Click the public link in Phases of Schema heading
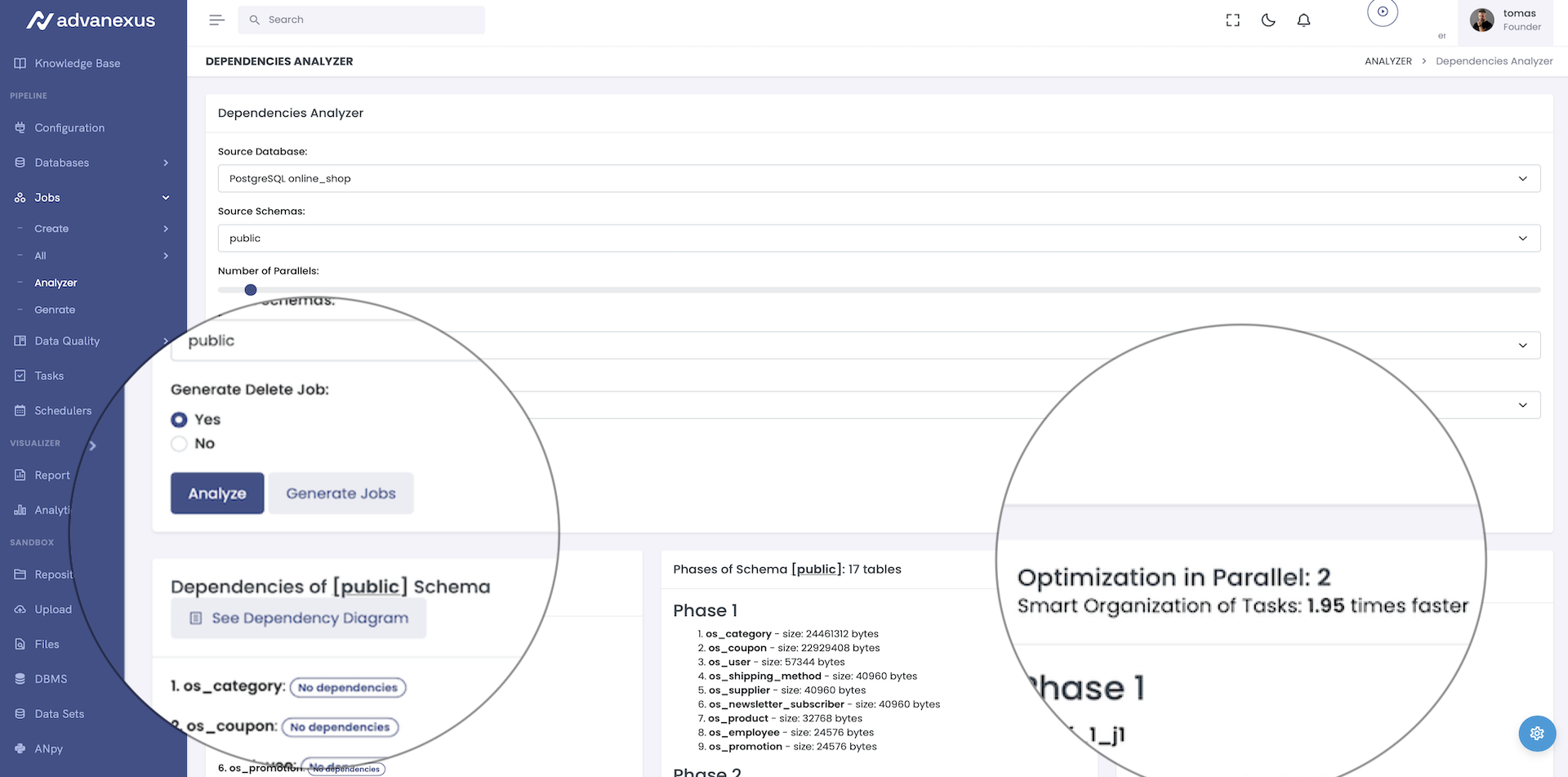The height and width of the screenshot is (777, 1568). point(817,569)
